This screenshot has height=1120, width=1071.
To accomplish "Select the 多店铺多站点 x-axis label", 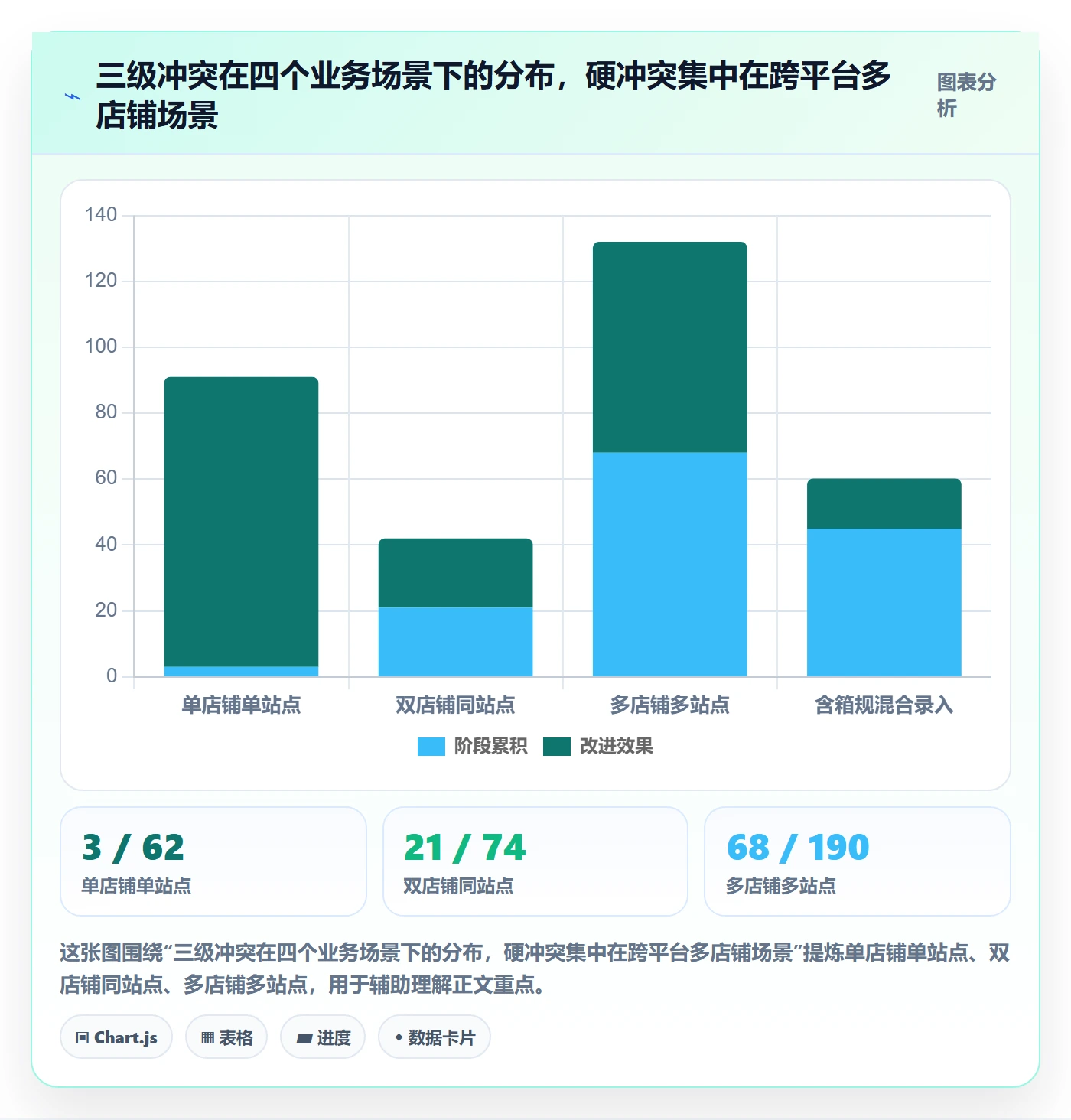I will click(669, 705).
